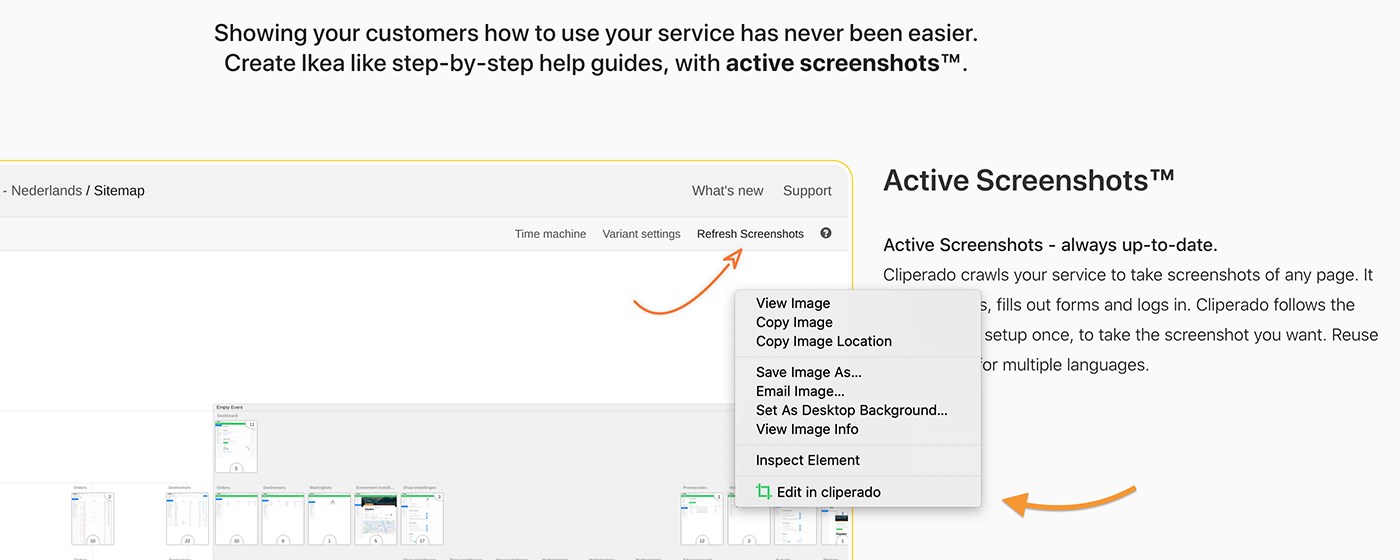
Task: Open the help question mark icon
Action: (826, 233)
